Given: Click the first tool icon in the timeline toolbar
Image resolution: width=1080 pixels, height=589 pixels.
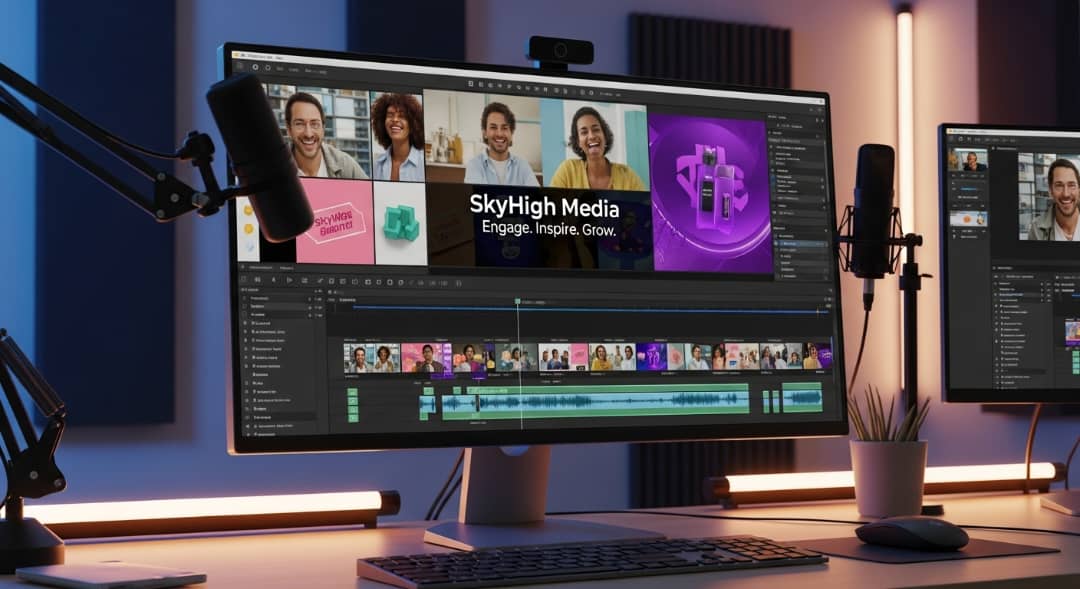Looking at the screenshot, I should tap(243, 280).
